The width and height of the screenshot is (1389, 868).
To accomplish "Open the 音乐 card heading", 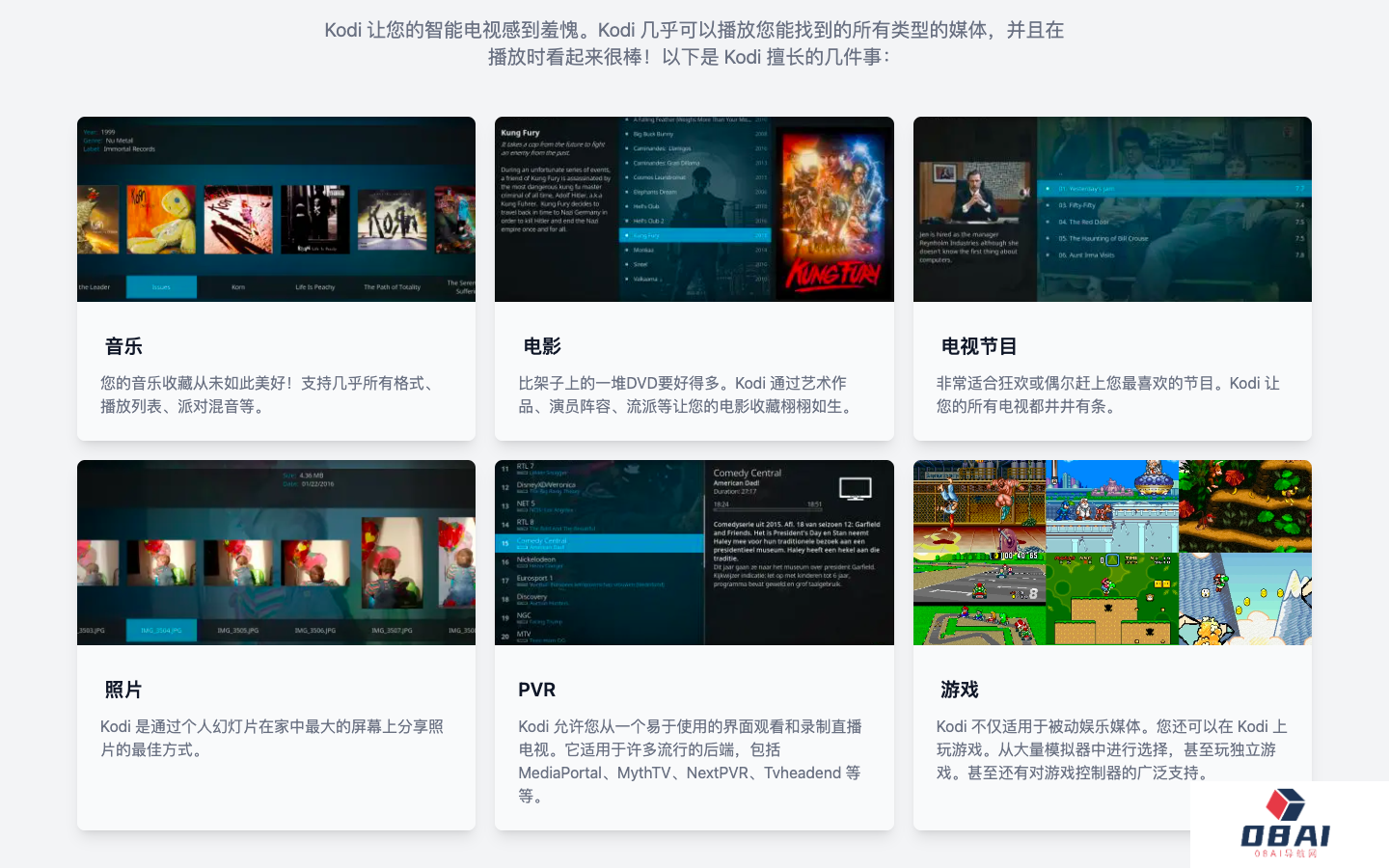I will 123,346.
